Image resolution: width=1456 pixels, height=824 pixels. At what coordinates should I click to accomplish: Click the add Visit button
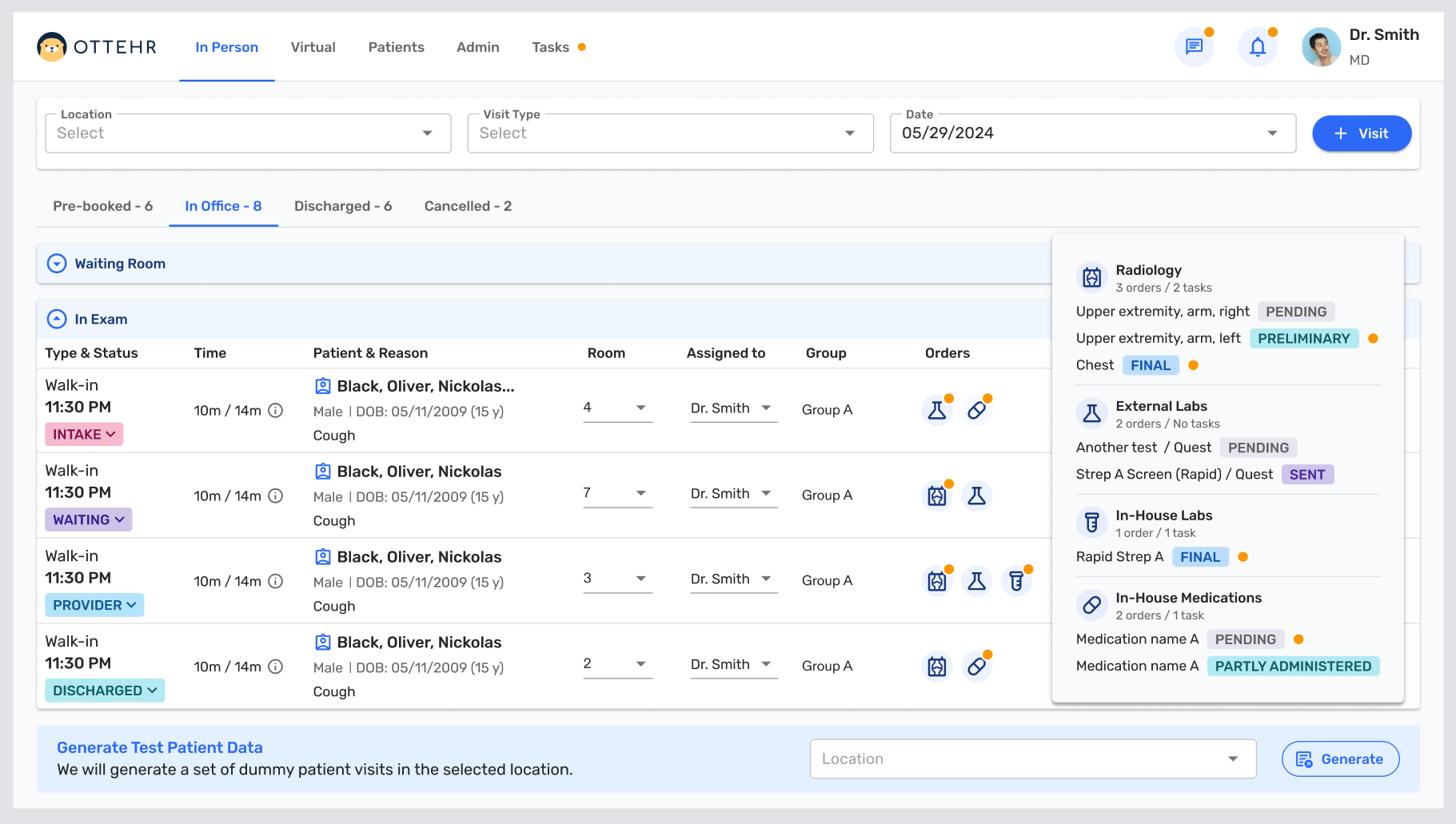[x=1361, y=133]
